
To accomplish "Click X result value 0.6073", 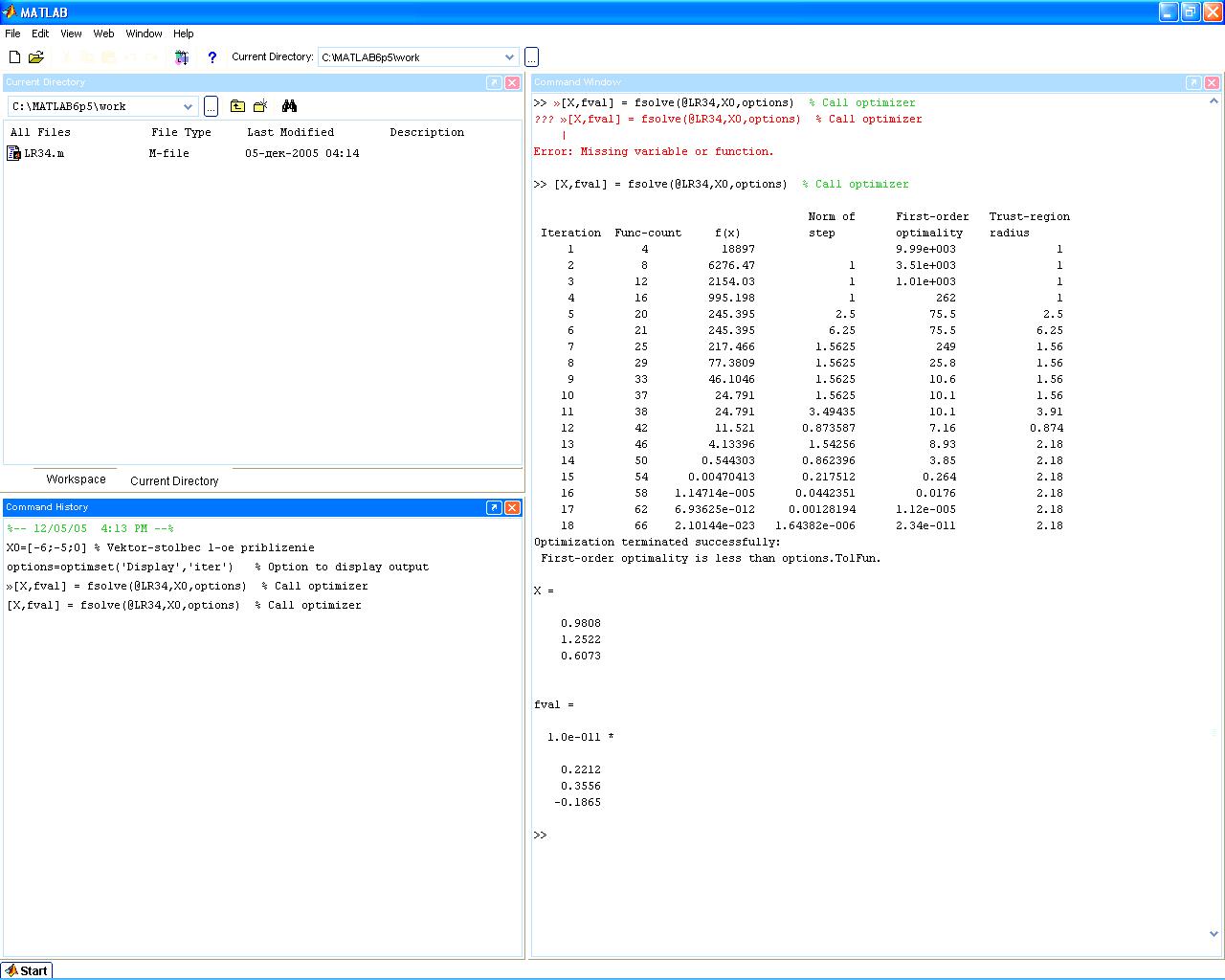I will [x=581, y=656].
